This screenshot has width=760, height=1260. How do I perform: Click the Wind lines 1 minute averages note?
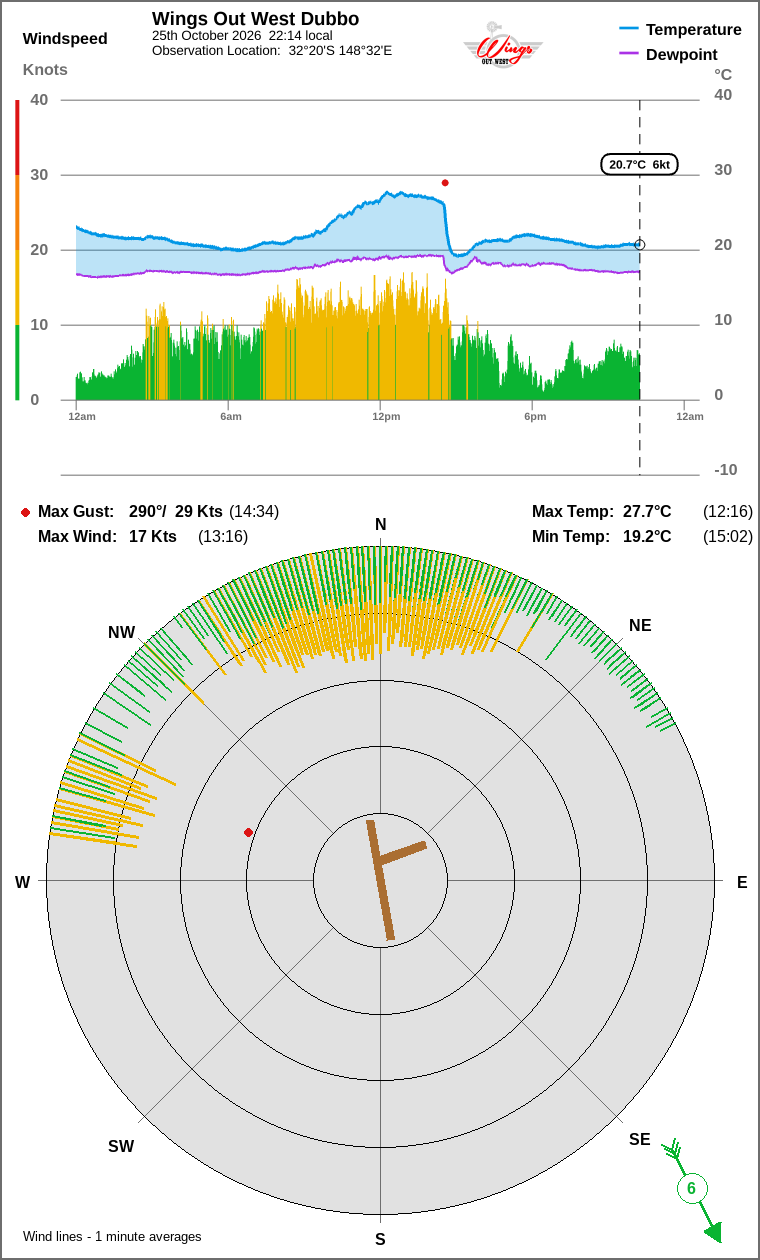tap(112, 1236)
